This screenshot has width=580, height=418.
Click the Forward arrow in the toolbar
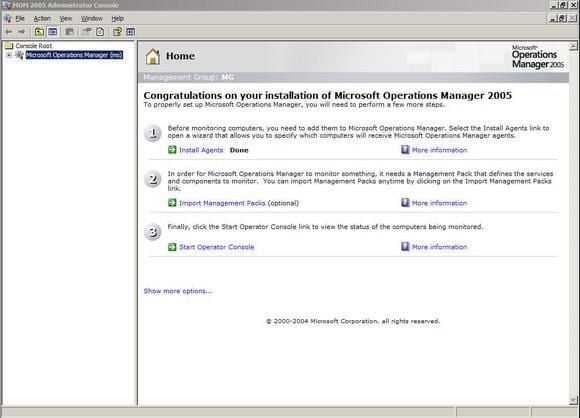[x=22, y=32]
